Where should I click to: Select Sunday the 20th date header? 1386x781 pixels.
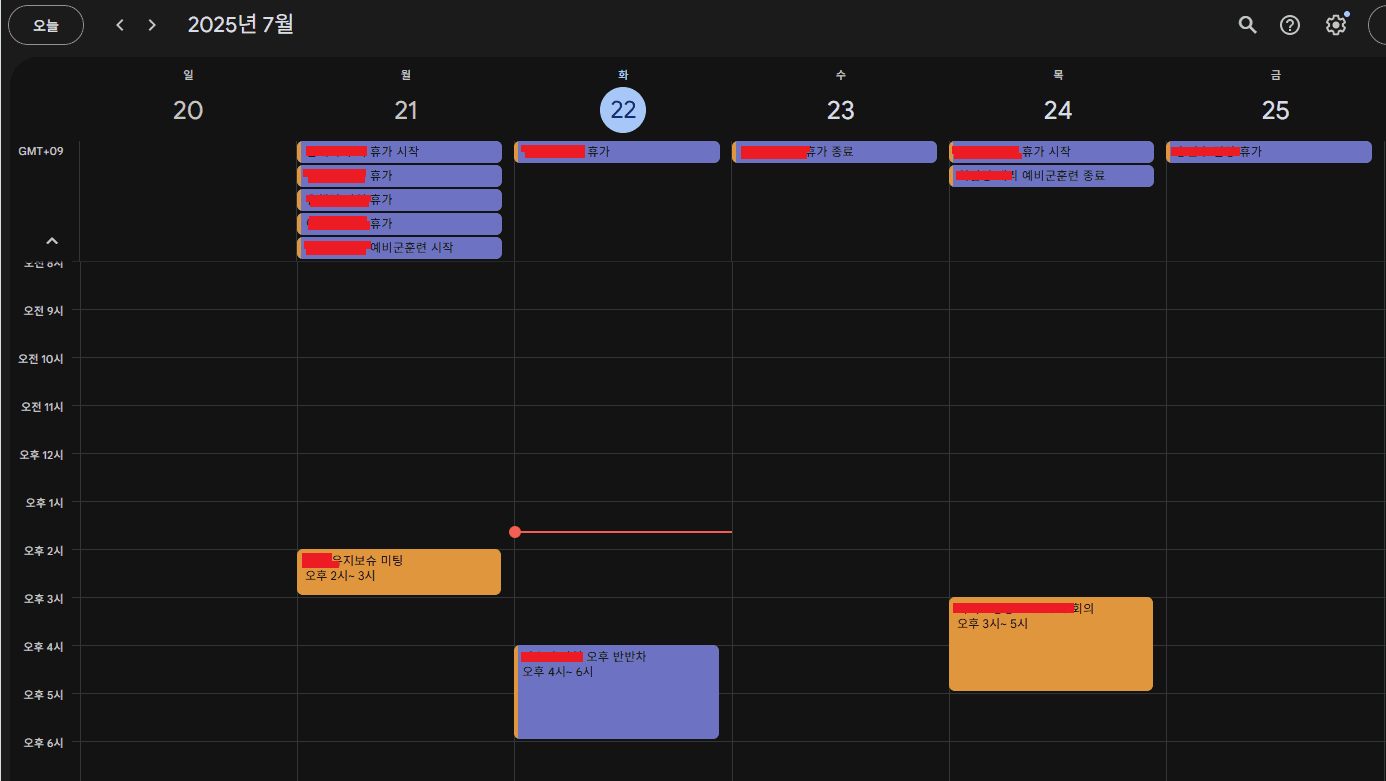click(x=188, y=110)
